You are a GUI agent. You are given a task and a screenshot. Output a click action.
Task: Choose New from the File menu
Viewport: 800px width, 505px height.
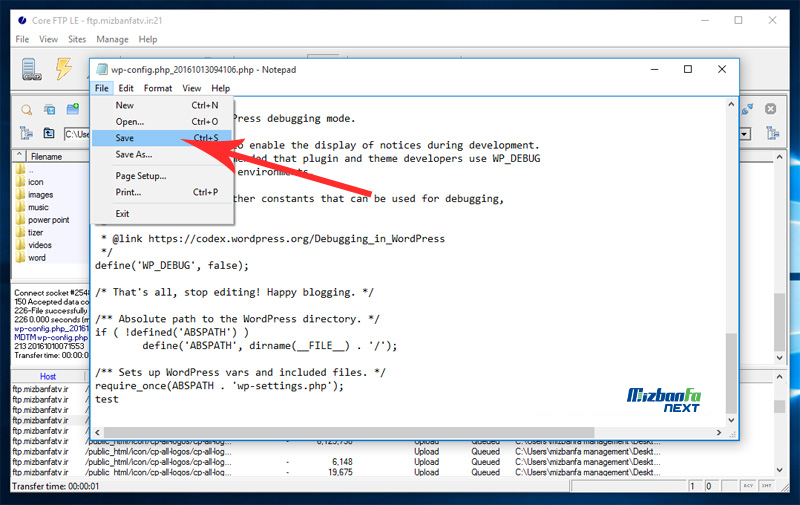[162, 105]
